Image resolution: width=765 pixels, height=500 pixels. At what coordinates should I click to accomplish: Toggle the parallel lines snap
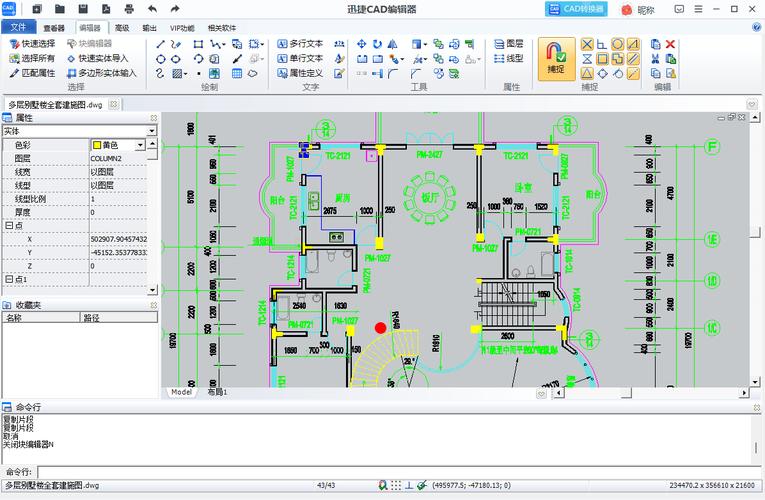[633, 59]
